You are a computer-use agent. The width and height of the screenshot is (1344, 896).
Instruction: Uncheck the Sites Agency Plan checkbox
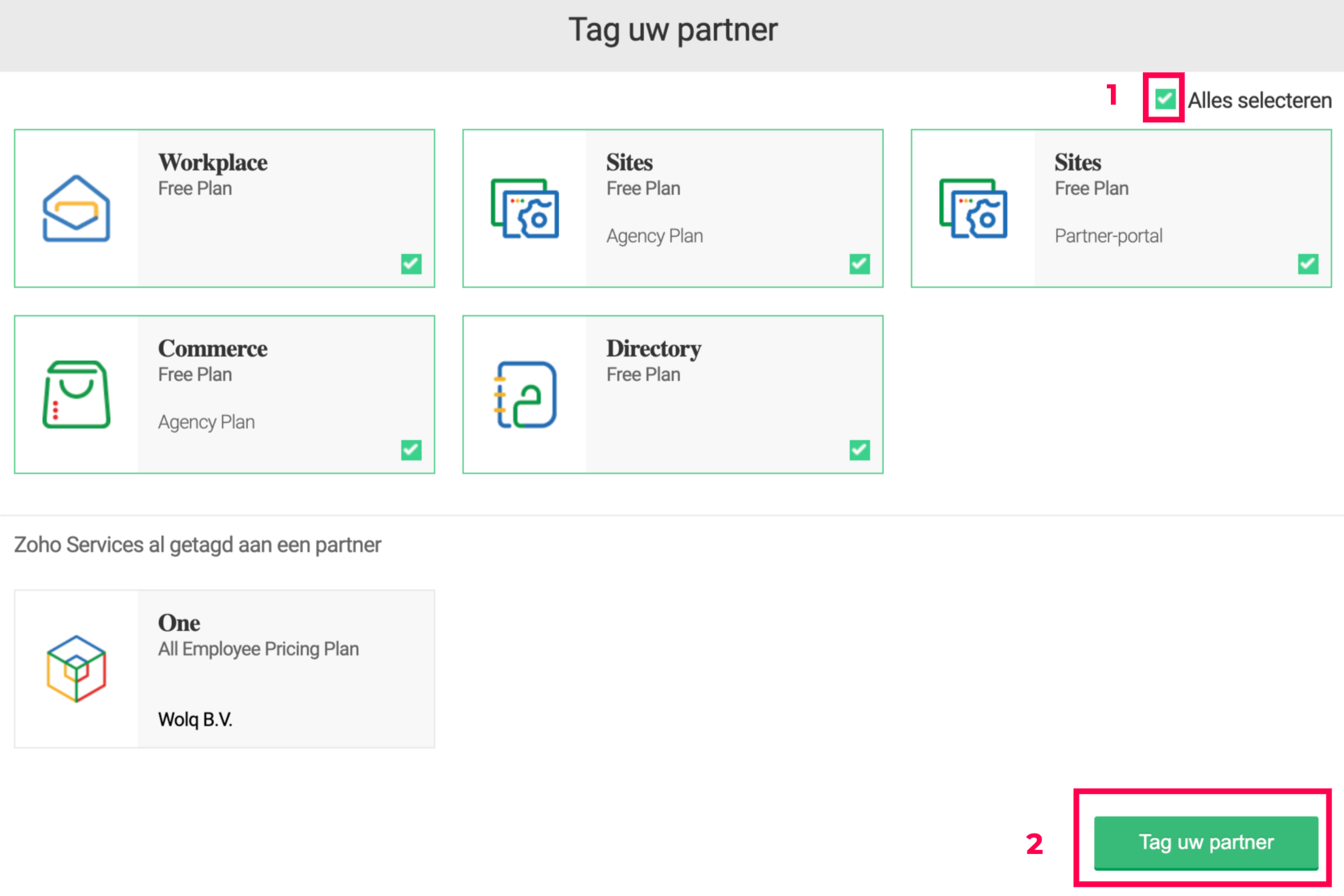[860, 264]
